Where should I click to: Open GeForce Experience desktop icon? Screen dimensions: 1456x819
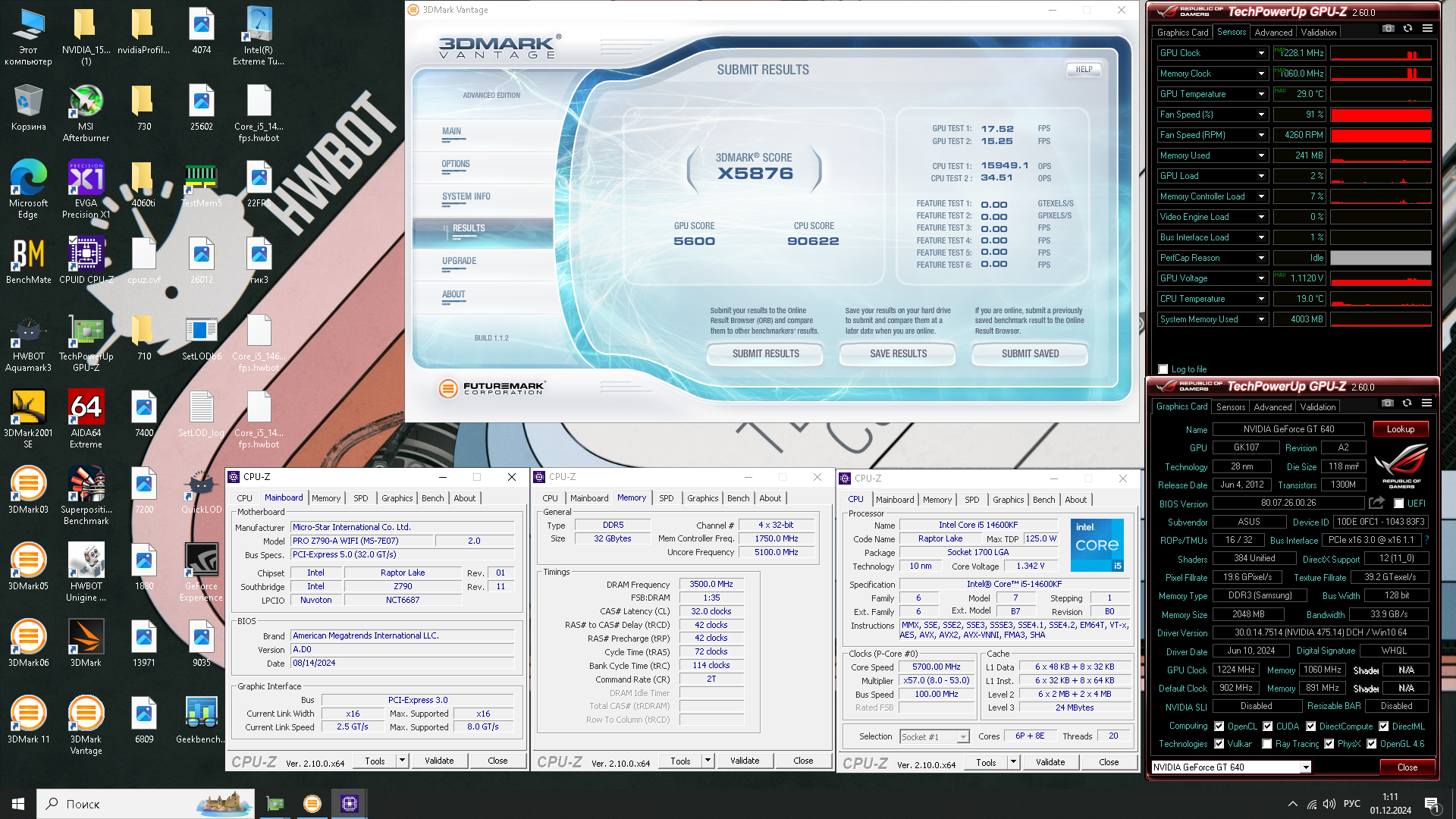201,573
